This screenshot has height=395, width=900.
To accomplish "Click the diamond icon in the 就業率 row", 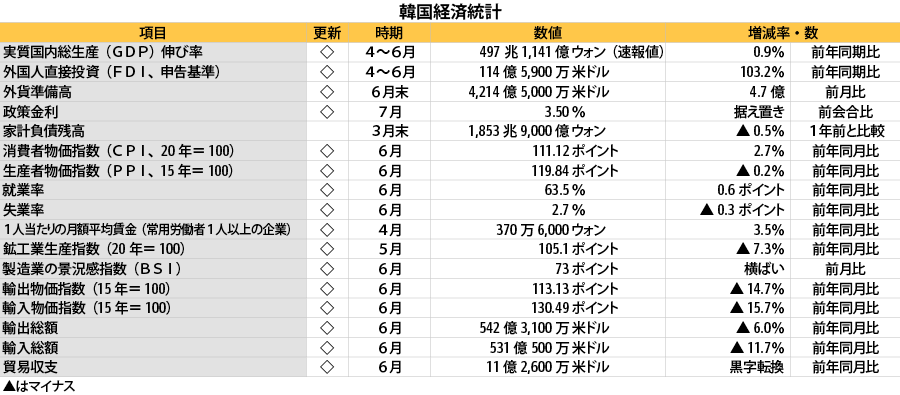I will (327, 190).
